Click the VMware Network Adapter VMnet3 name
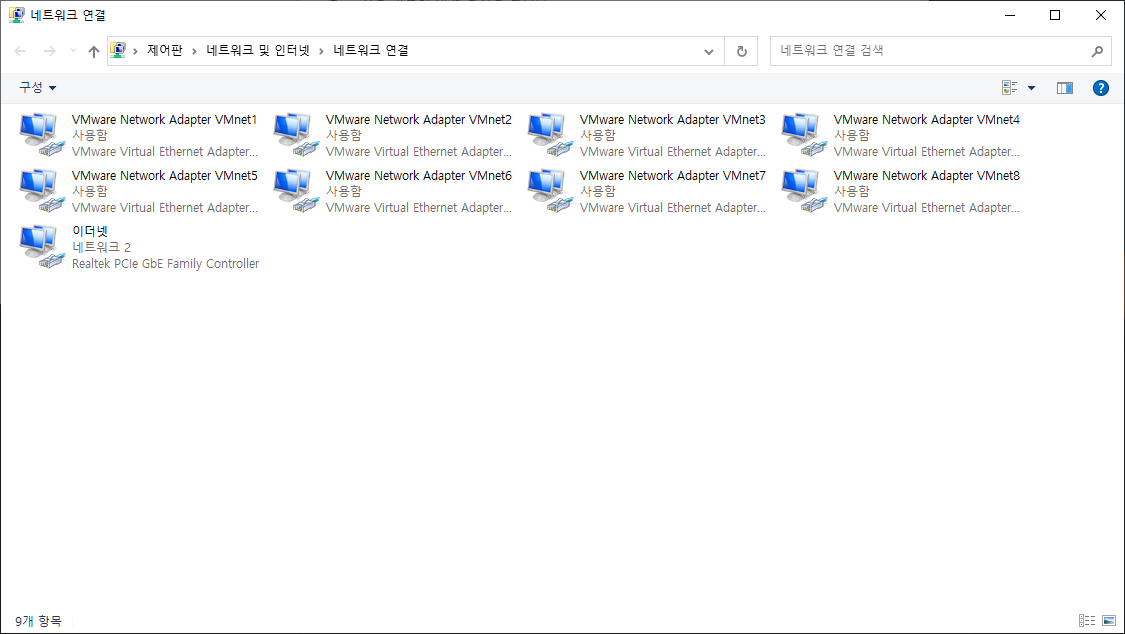 672,120
